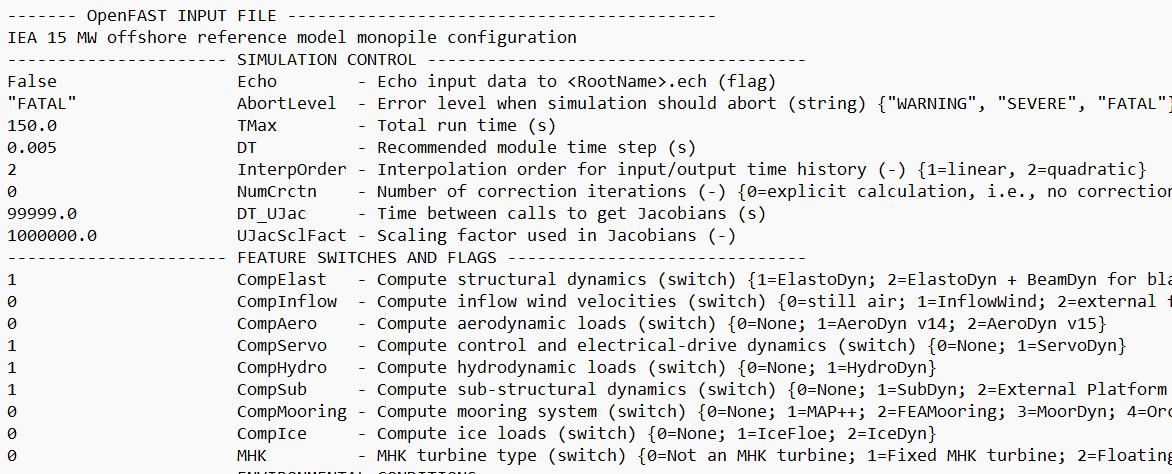Click the SIMULATION CONTROL section header
The width and height of the screenshot is (1172, 474).
point(327,60)
